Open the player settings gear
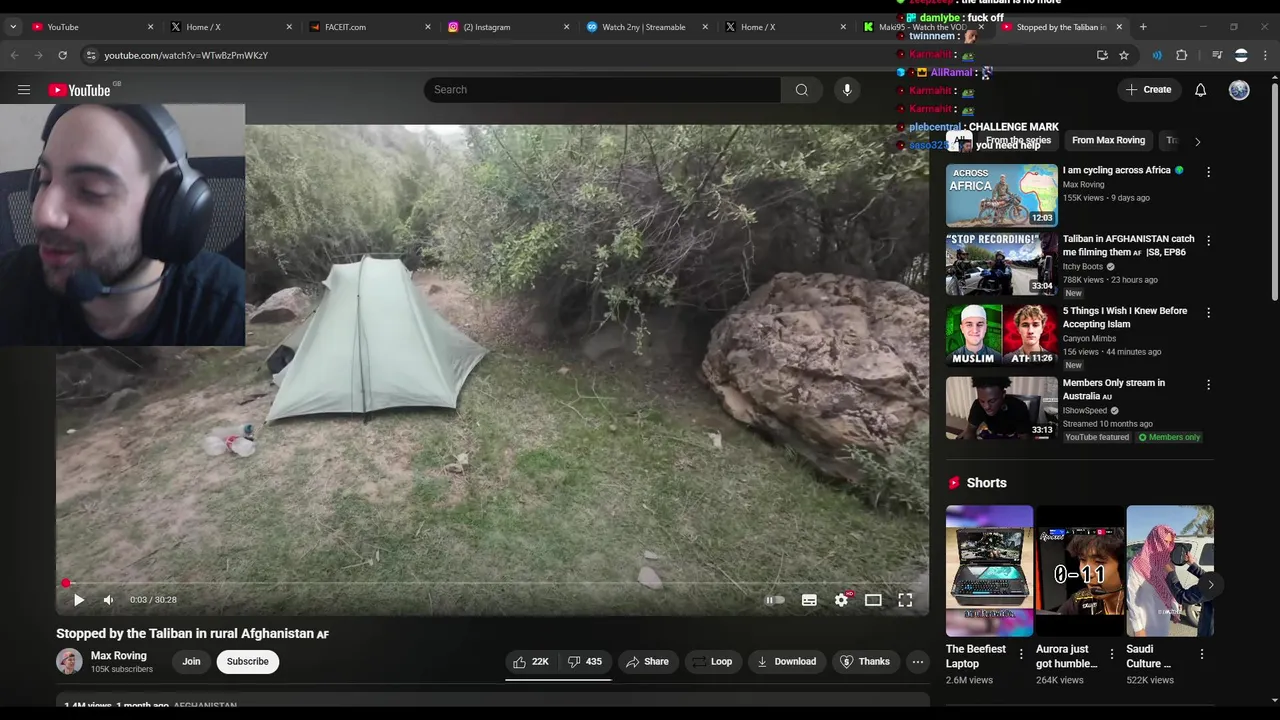Screen dimensions: 1280x720 pyautogui.click(x=841, y=600)
